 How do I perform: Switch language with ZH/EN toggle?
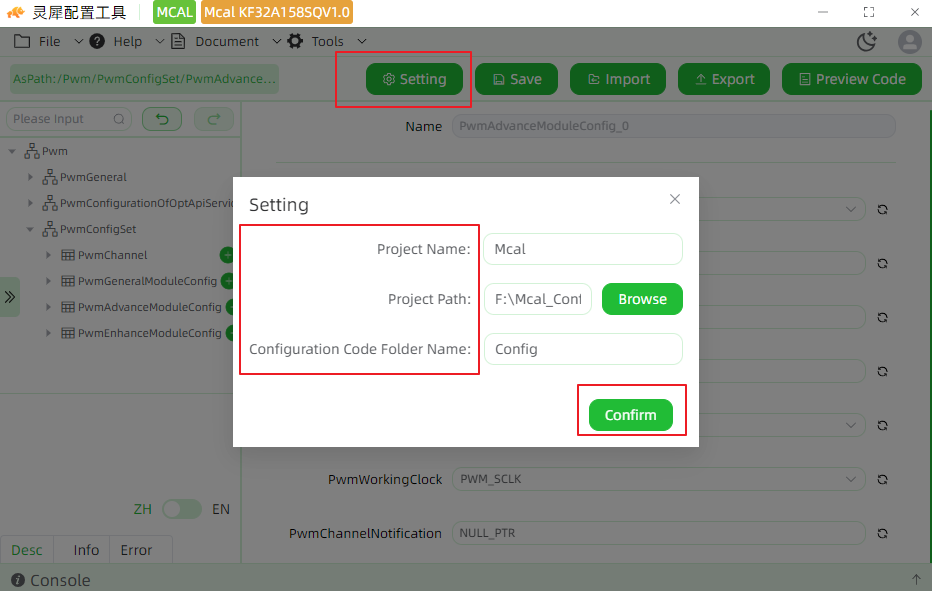[x=182, y=509]
